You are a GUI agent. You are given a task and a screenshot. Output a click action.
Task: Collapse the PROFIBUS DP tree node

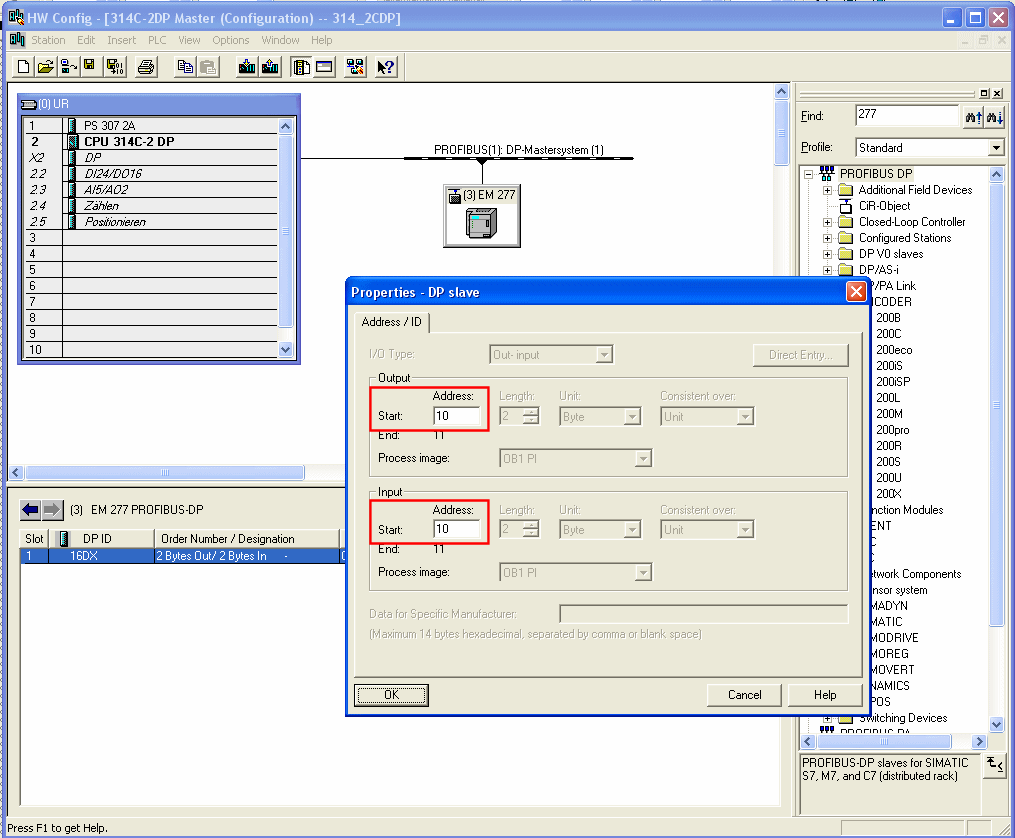(x=809, y=174)
